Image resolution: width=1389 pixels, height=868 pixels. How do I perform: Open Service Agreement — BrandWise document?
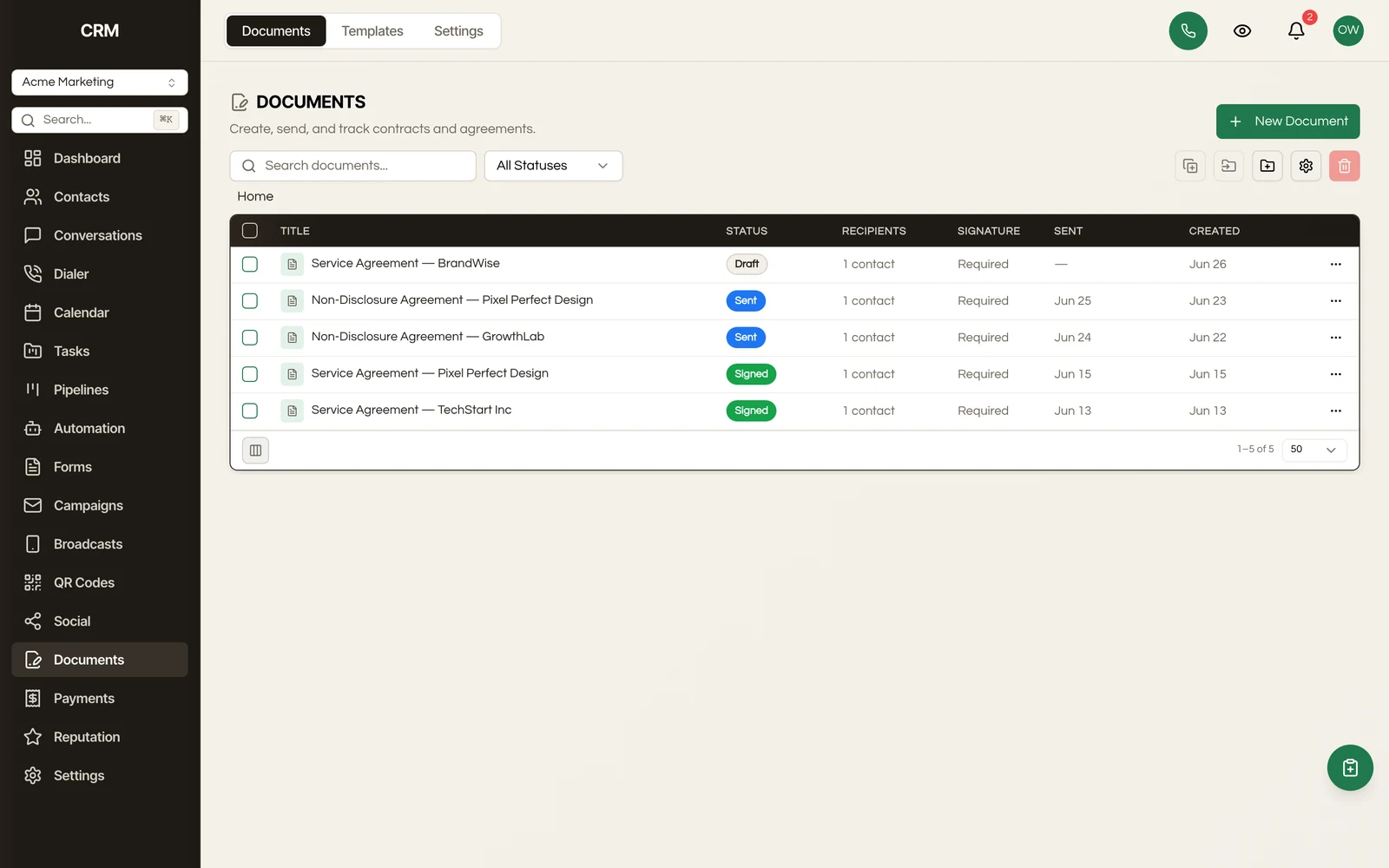(405, 263)
